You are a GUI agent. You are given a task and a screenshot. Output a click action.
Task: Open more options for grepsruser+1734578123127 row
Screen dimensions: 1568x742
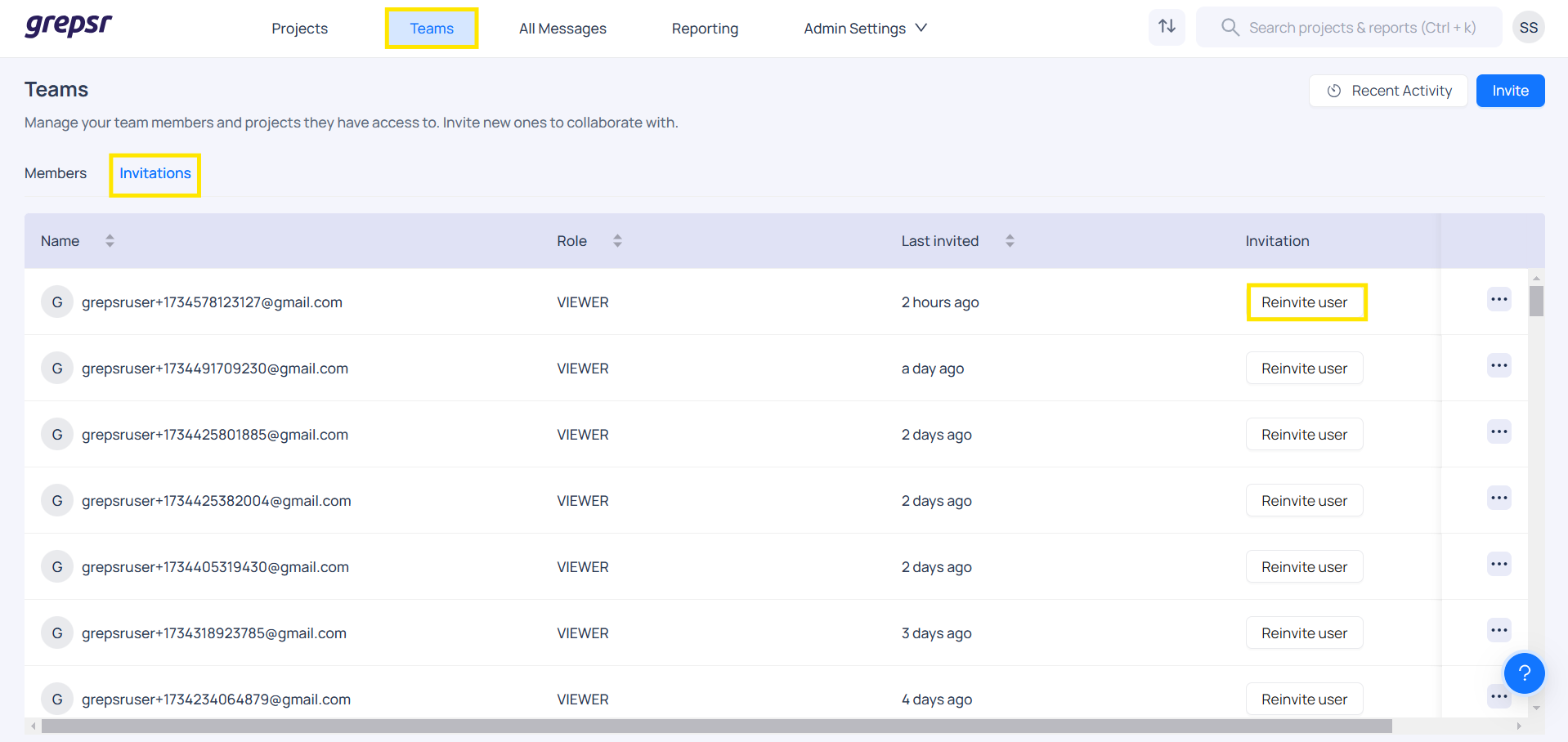coord(1499,300)
